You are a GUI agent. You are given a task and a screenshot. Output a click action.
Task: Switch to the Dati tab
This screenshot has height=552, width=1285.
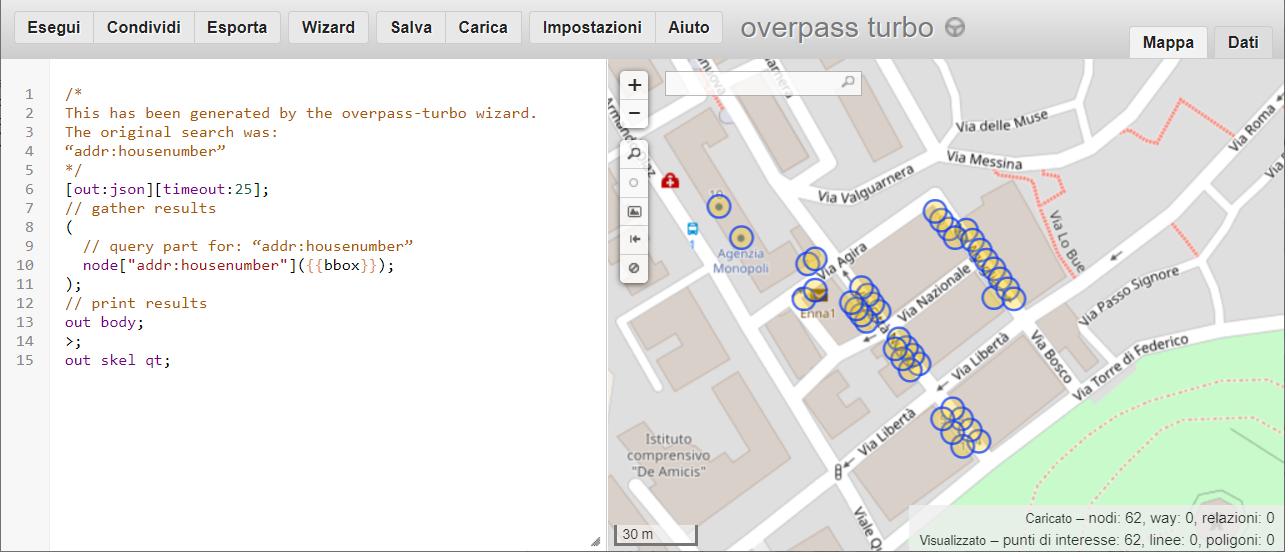click(1243, 43)
